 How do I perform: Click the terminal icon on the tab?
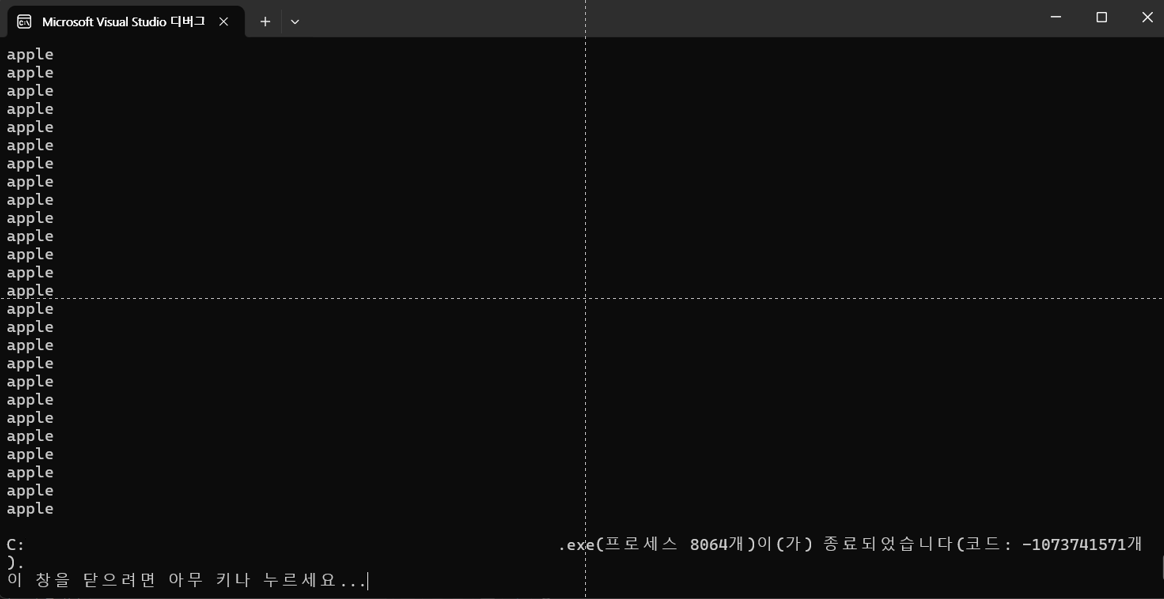(x=24, y=22)
